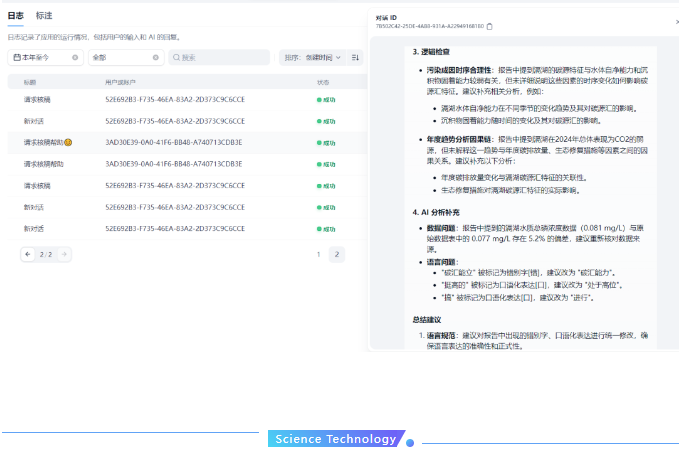Click the magnifier icon in the search box

click(176, 58)
